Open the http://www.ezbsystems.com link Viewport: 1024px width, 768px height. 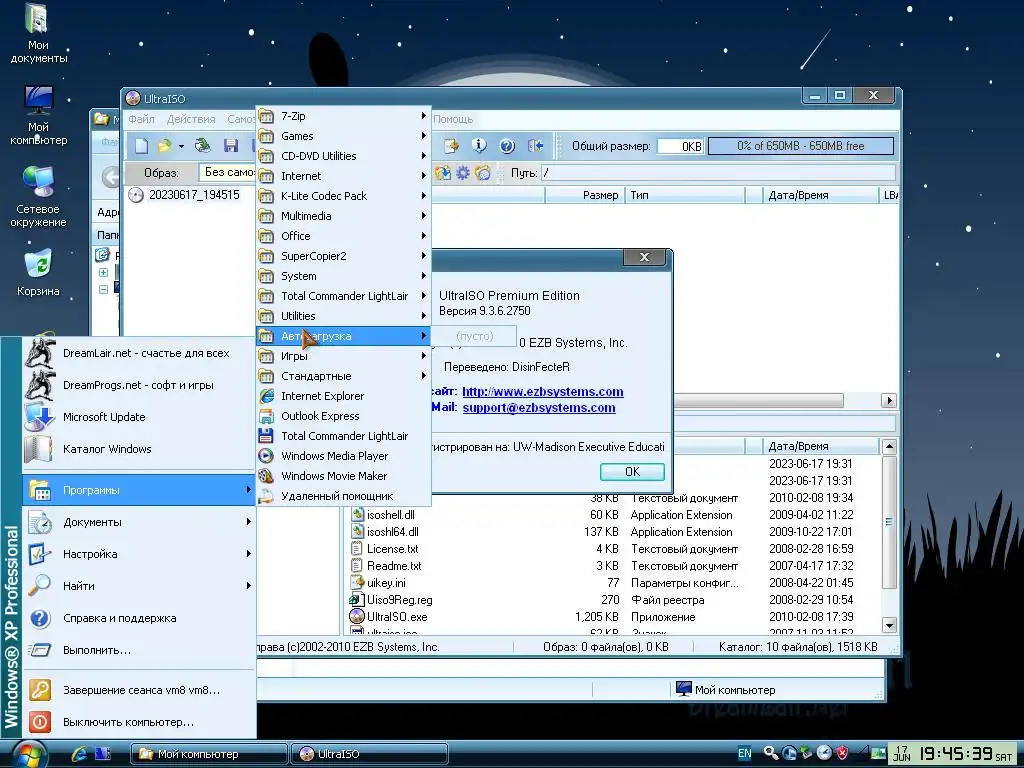click(543, 392)
